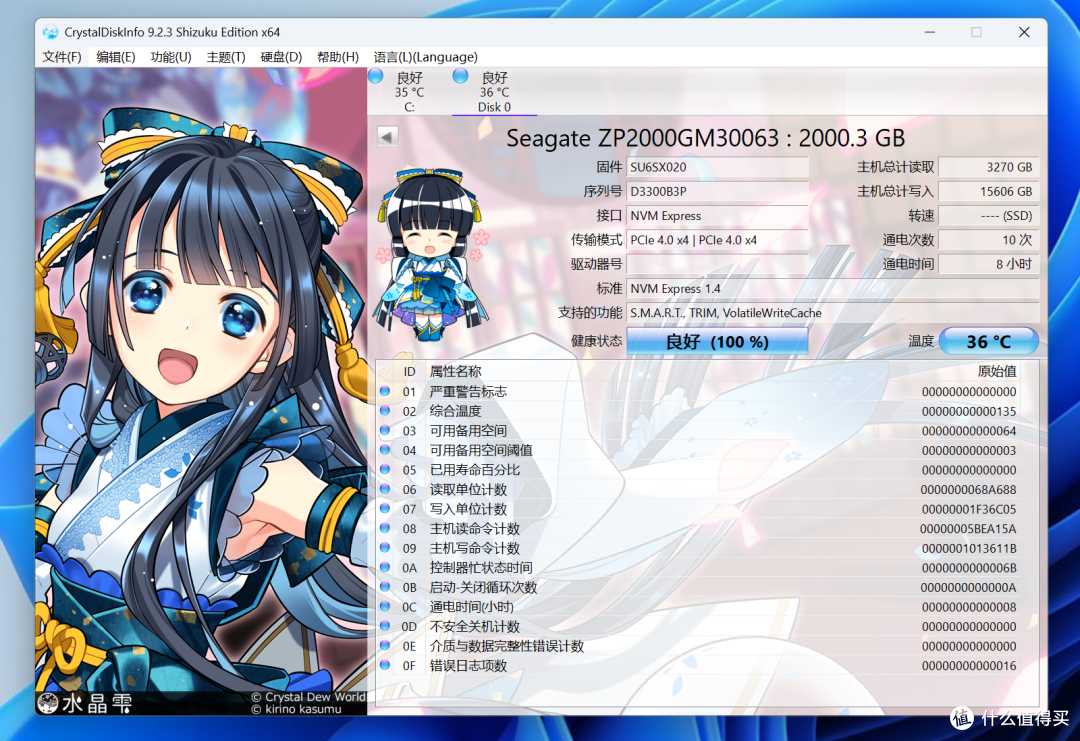Select attribute row 08 主机读命令计数

coord(698,529)
